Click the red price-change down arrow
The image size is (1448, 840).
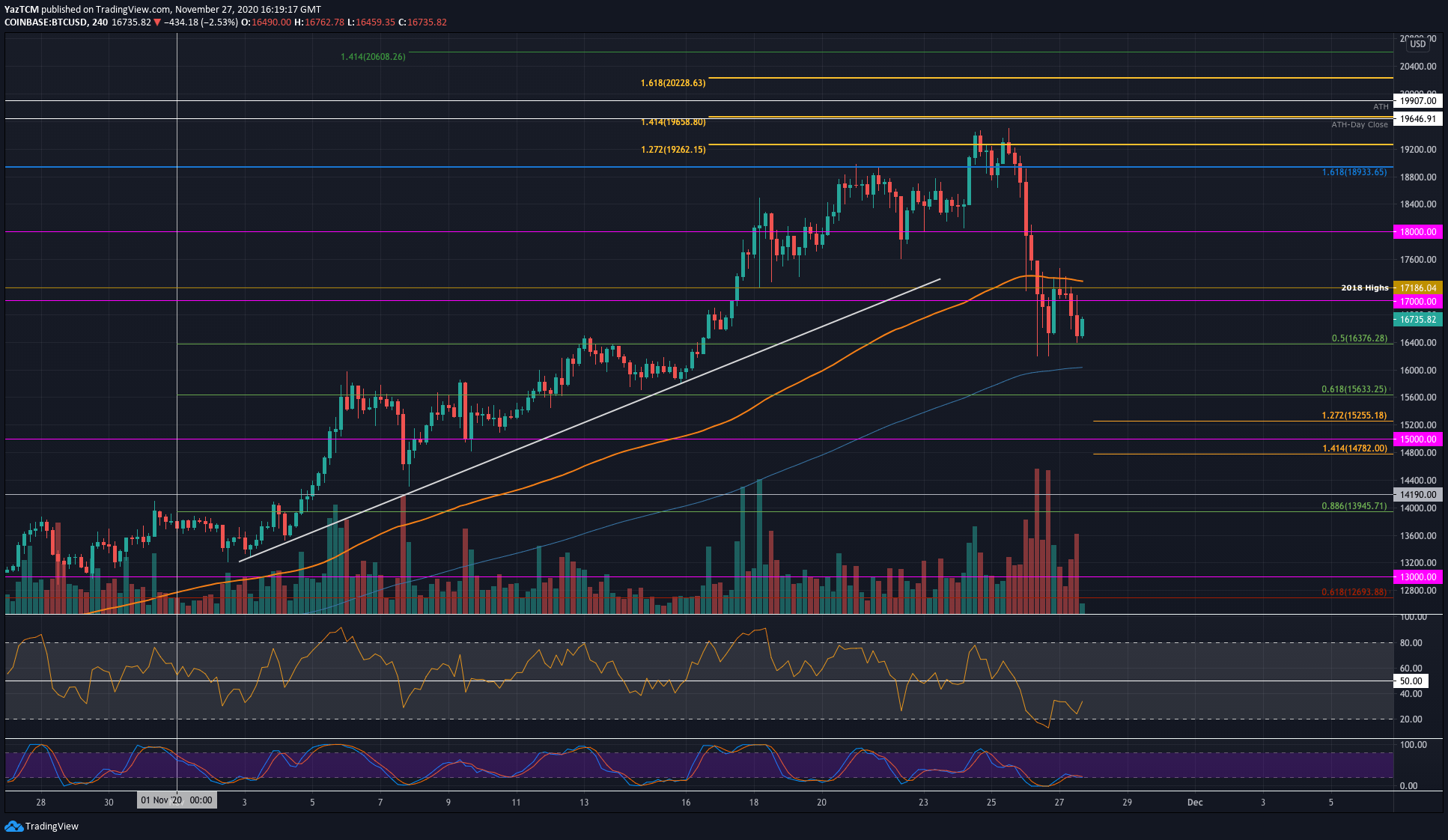[x=155, y=22]
